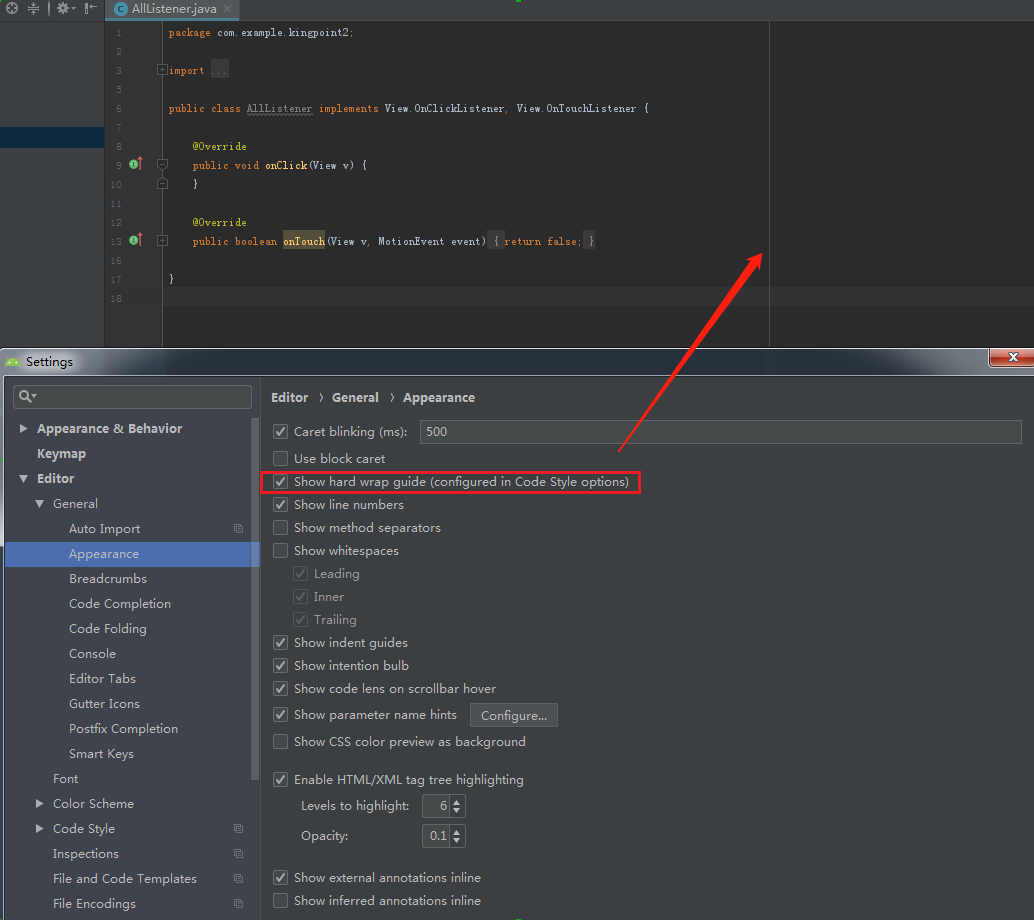Expand the Color Scheme settings node
1034x920 pixels.
coord(40,804)
